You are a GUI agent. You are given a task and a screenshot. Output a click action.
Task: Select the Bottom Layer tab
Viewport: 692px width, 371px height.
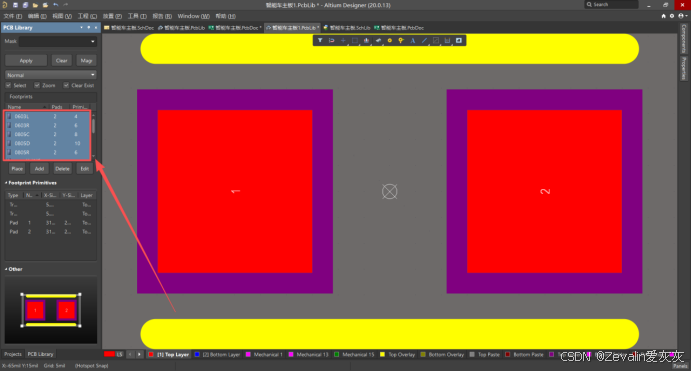[x=218, y=354]
